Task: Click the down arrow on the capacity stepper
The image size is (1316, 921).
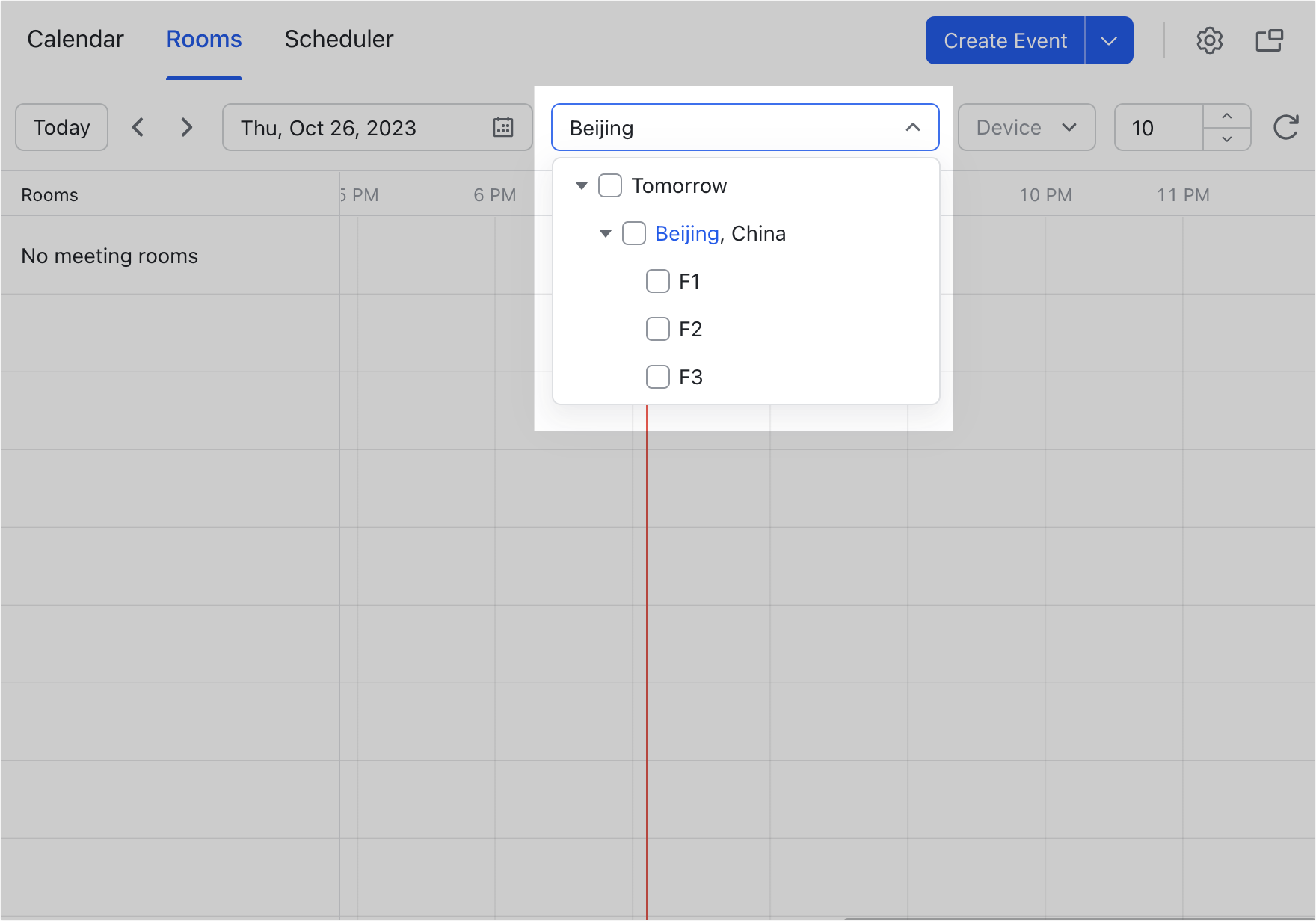Action: click(1226, 139)
